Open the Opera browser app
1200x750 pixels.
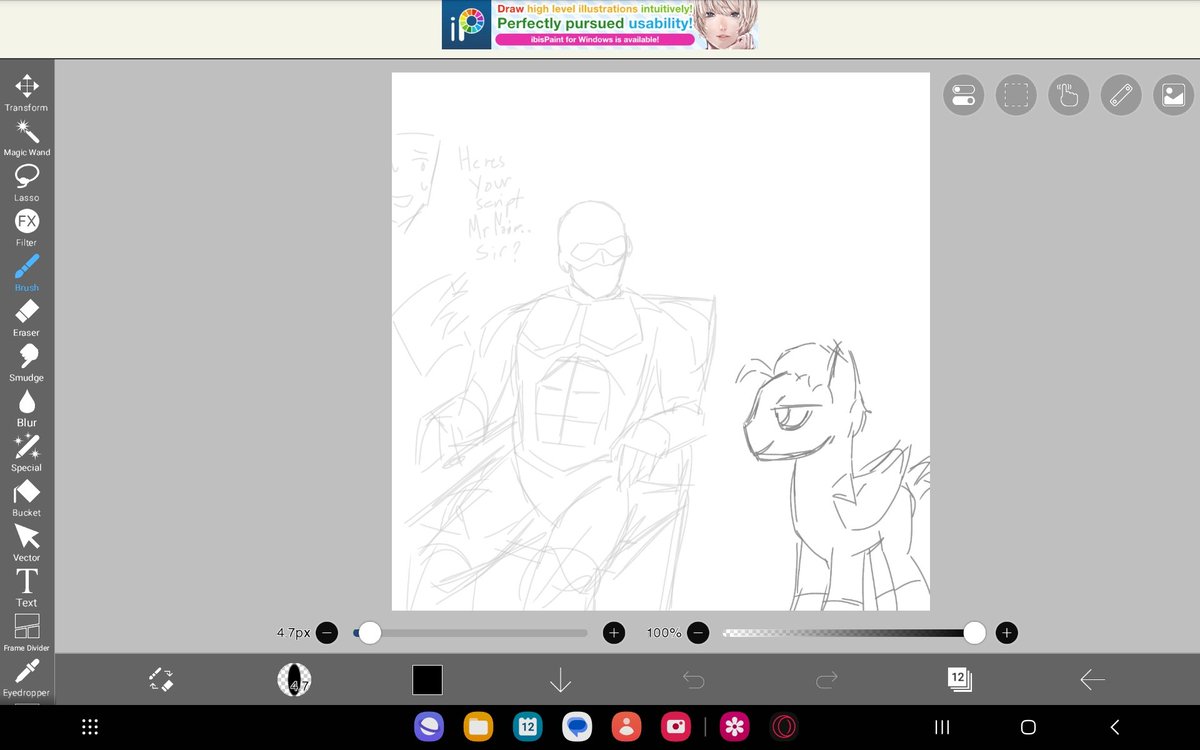(784, 727)
